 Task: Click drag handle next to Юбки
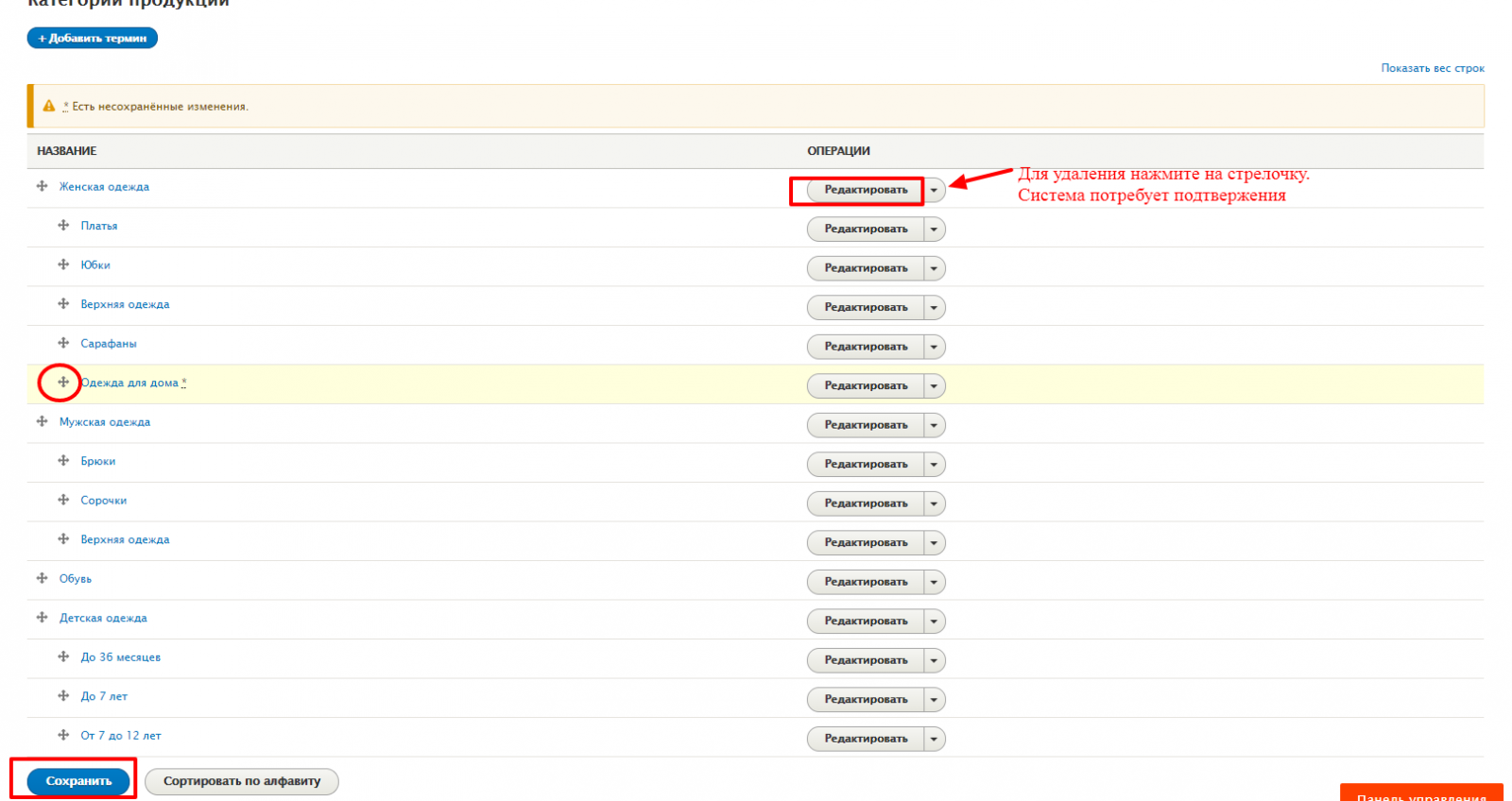(x=63, y=264)
